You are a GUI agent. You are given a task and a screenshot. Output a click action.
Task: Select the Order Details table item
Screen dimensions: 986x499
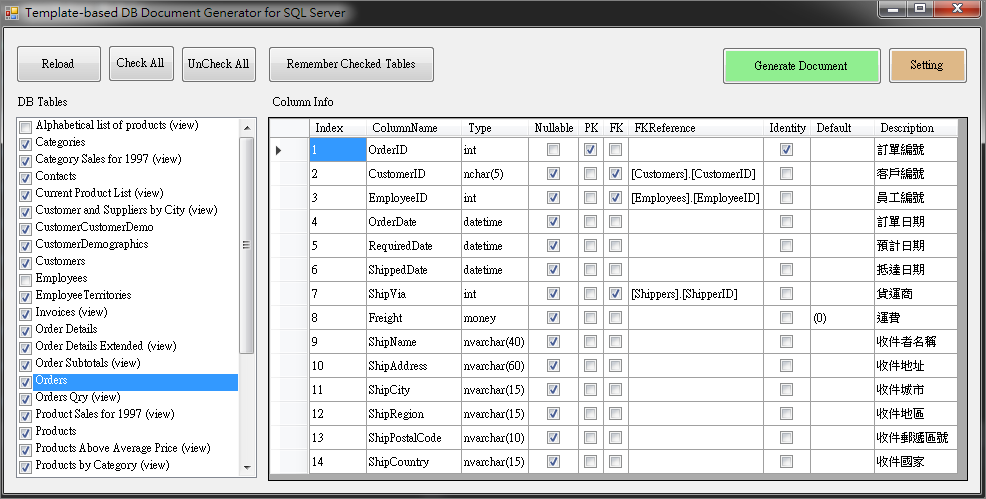66,329
